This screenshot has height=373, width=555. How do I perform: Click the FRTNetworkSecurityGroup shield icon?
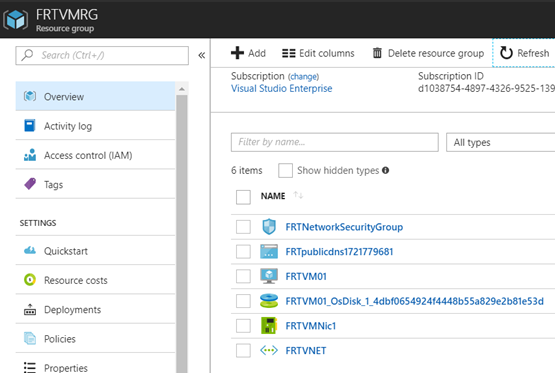tap(269, 226)
